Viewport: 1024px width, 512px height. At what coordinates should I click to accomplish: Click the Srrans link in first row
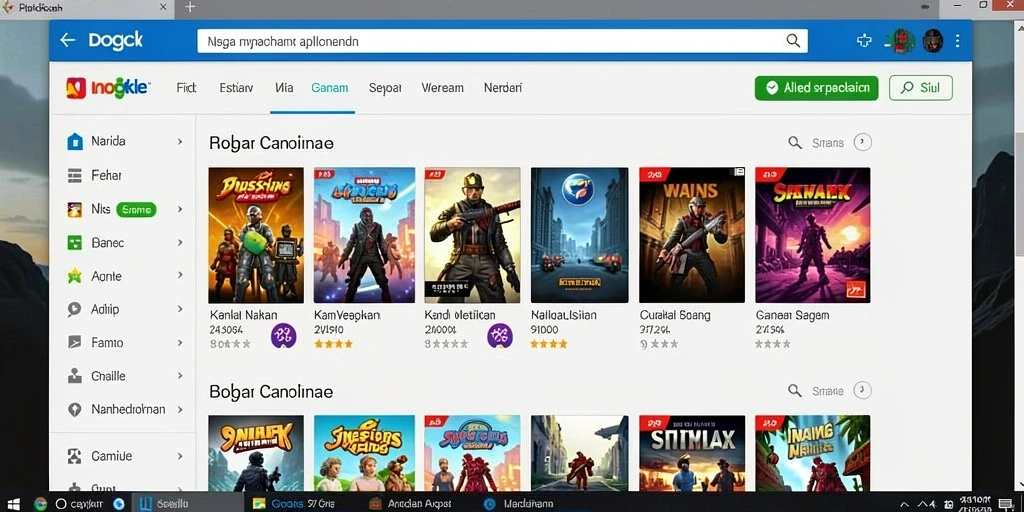[x=827, y=142]
